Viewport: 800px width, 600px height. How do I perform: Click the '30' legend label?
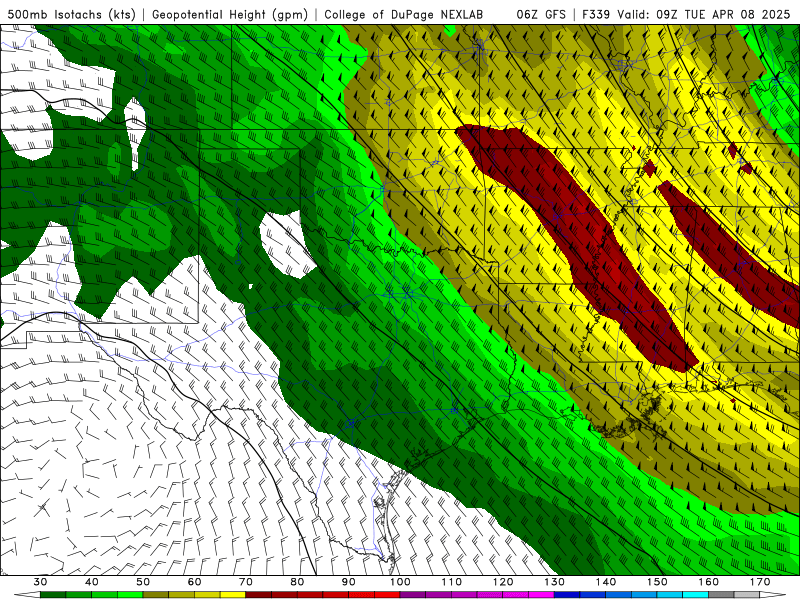[x=40, y=582]
